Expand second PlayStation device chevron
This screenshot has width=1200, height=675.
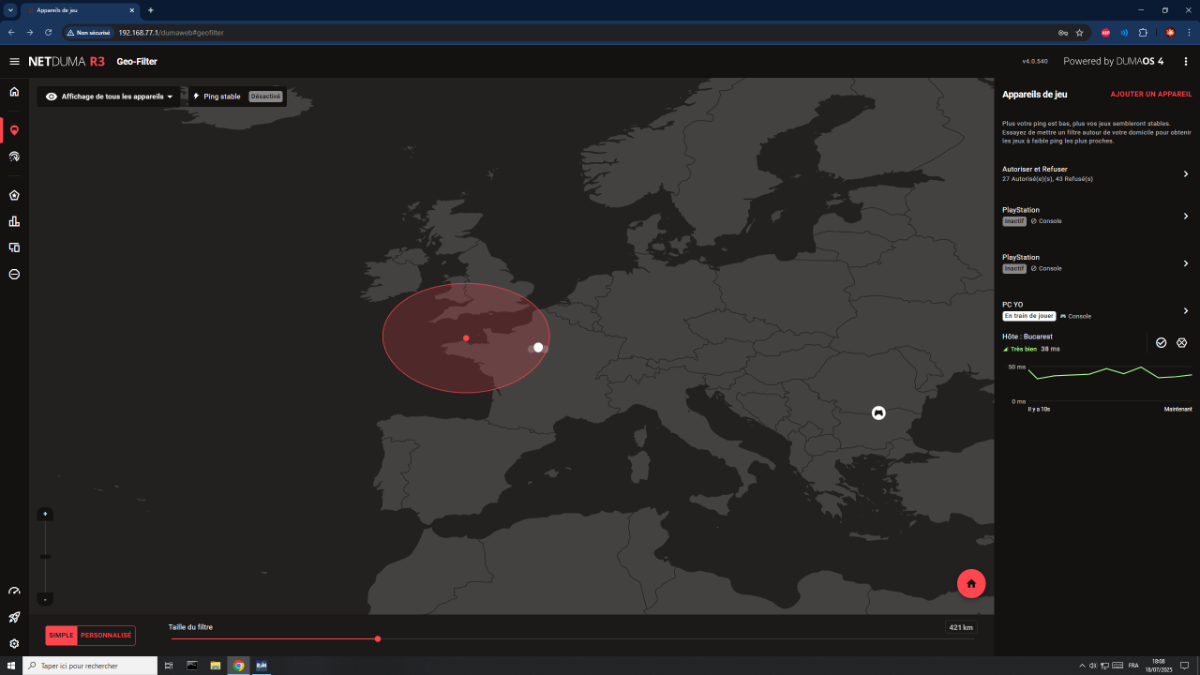[1186, 263]
